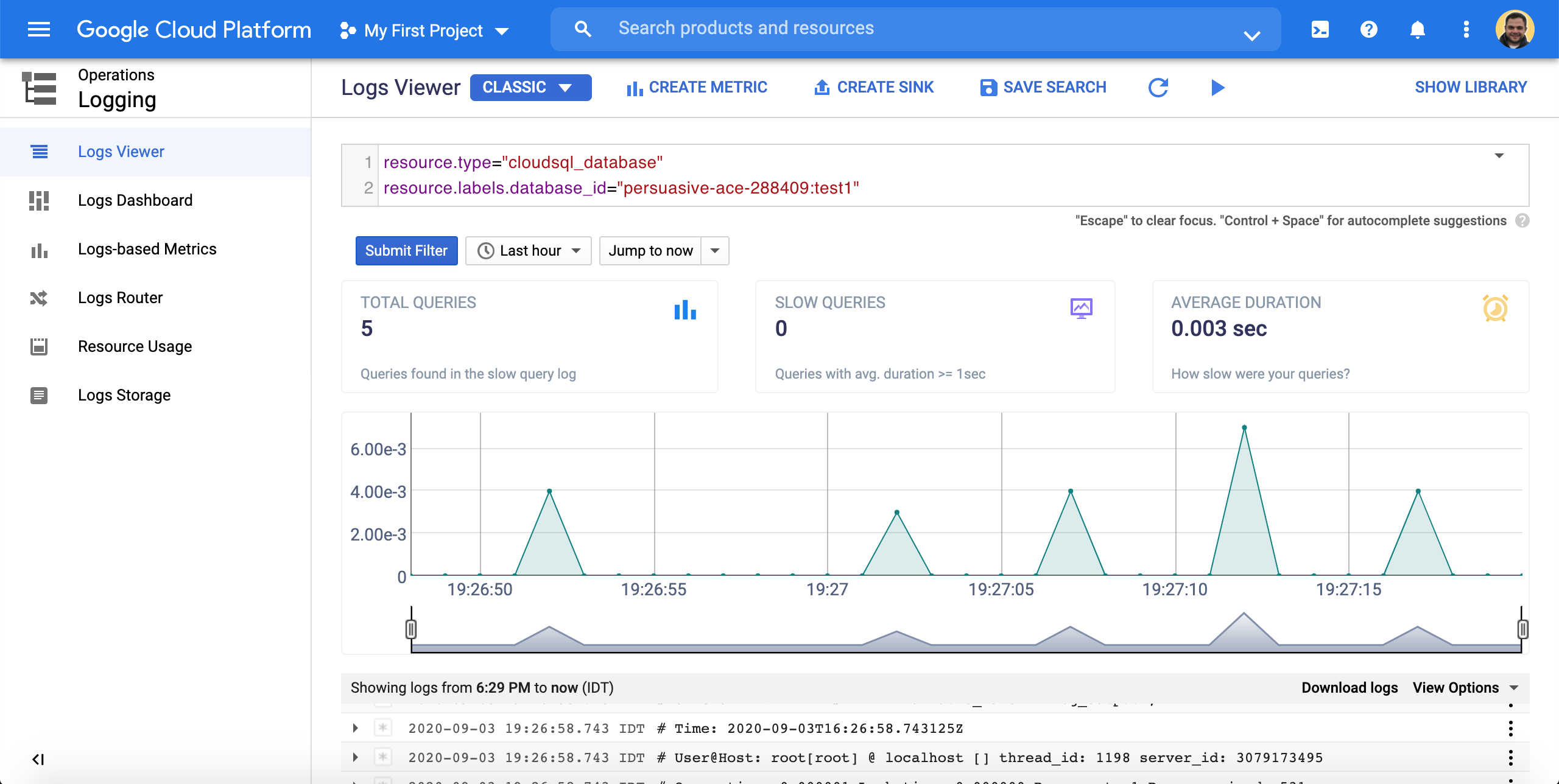Open the Last hour time range dropdown
Viewport: 1559px width, 784px height.
[x=529, y=251]
